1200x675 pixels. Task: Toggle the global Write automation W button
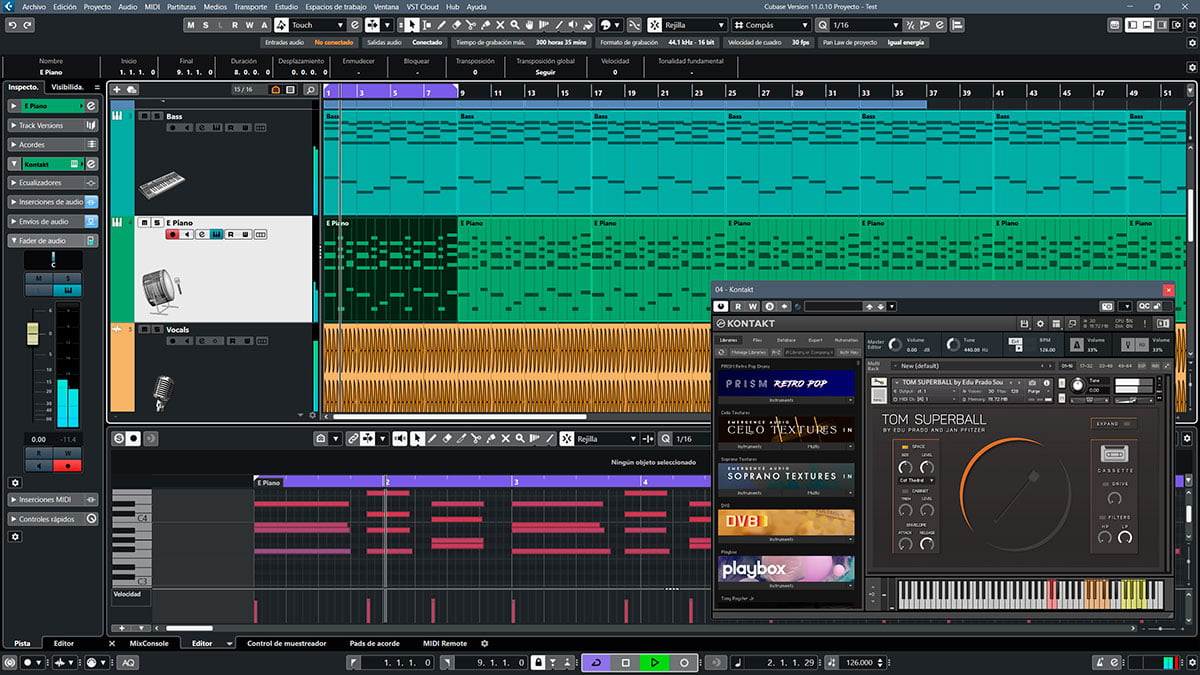click(249, 25)
